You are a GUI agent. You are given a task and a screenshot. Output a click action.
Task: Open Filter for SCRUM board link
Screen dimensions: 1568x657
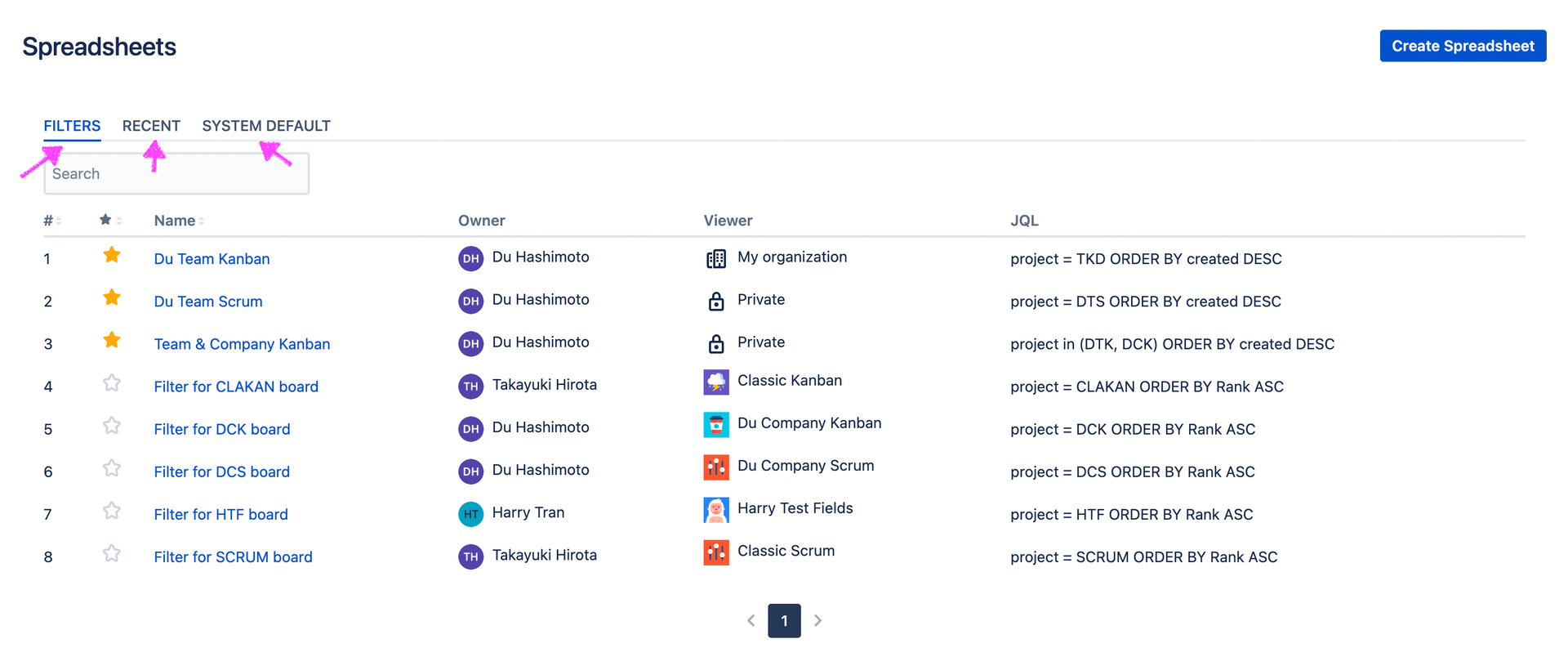point(233,556)
